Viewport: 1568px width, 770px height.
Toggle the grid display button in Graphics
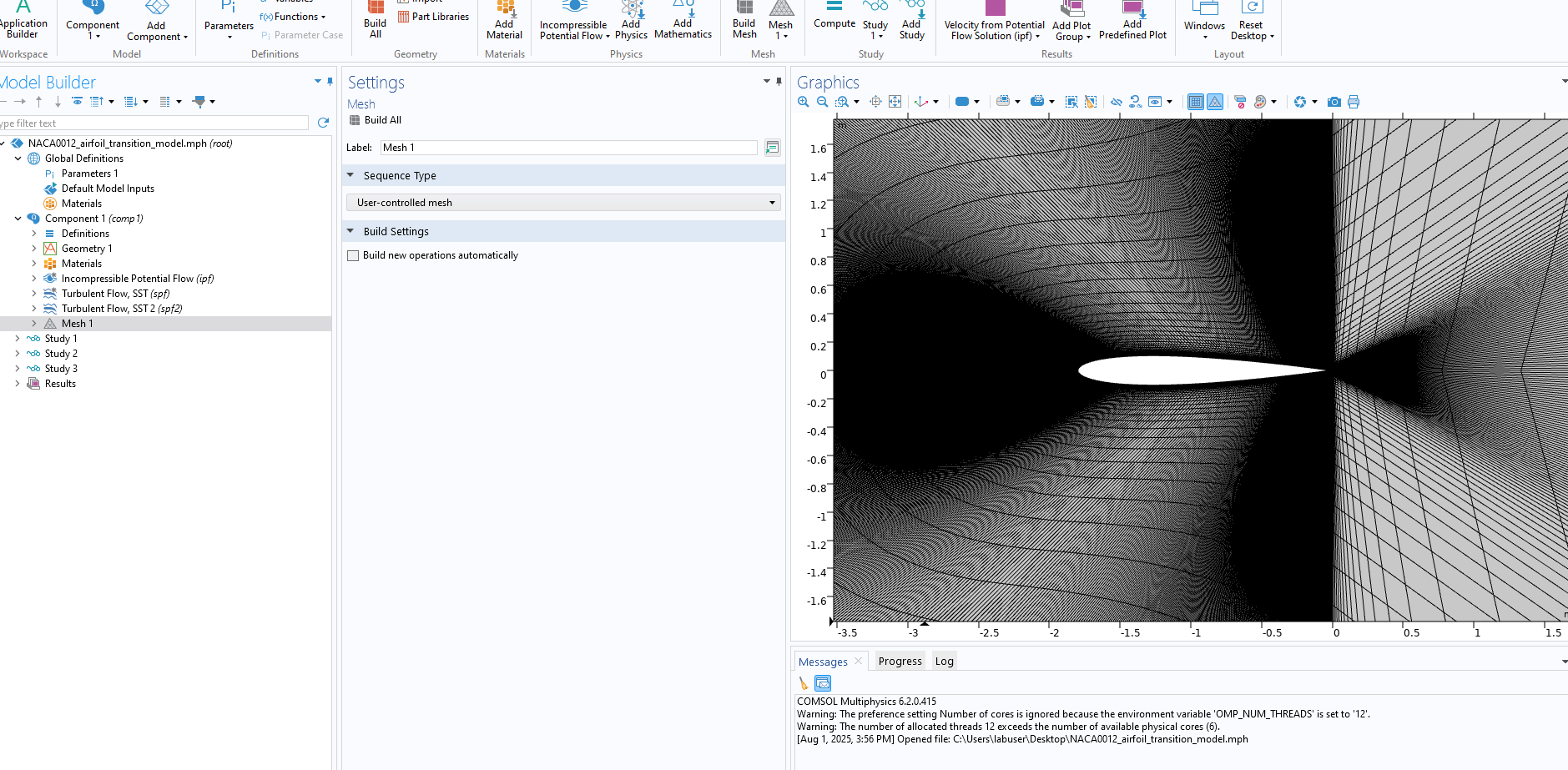pyautogui.click(x=1195, y=102)
